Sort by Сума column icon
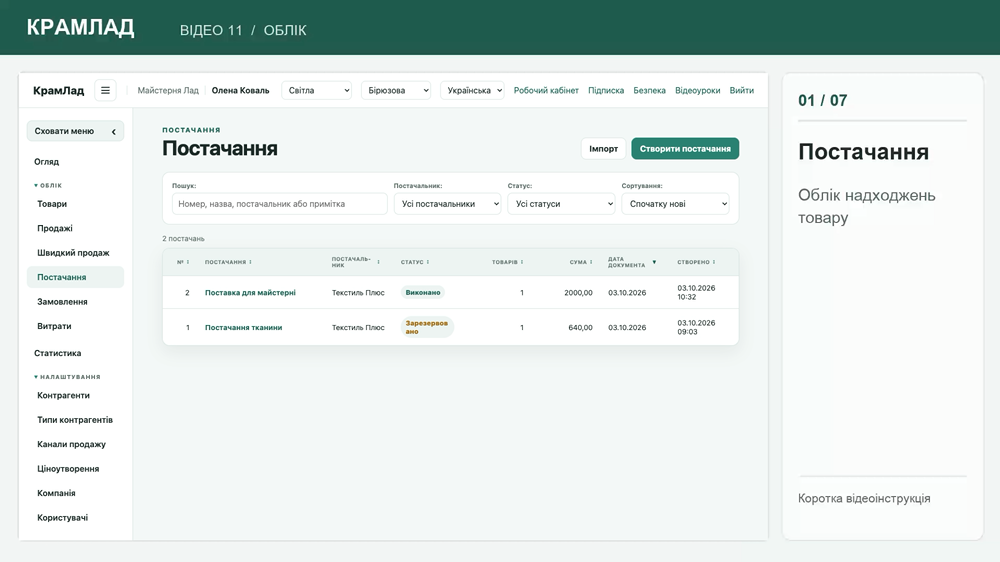The width and height of the screenshot is (1000, 562). [x=591, y=262]
